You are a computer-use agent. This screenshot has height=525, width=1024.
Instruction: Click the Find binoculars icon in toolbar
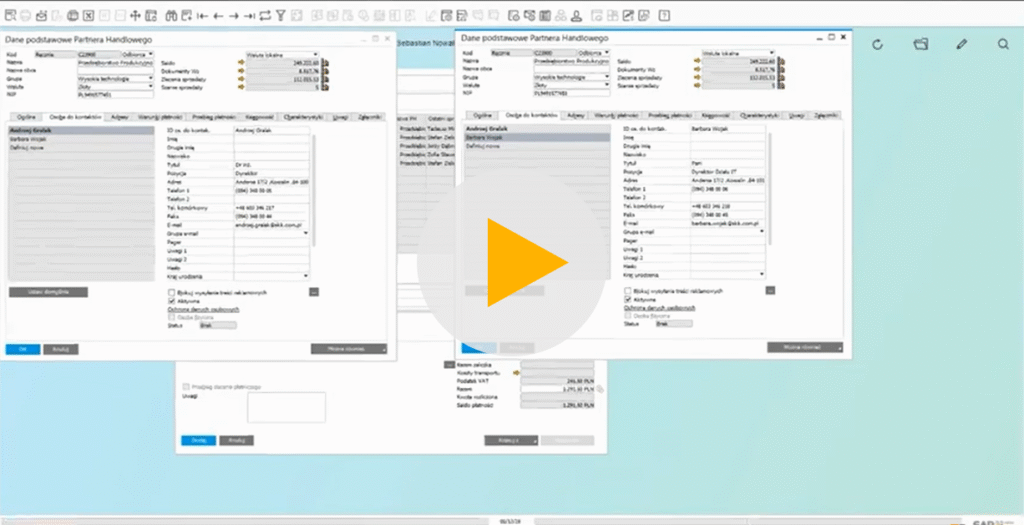[x=170, y=15]
